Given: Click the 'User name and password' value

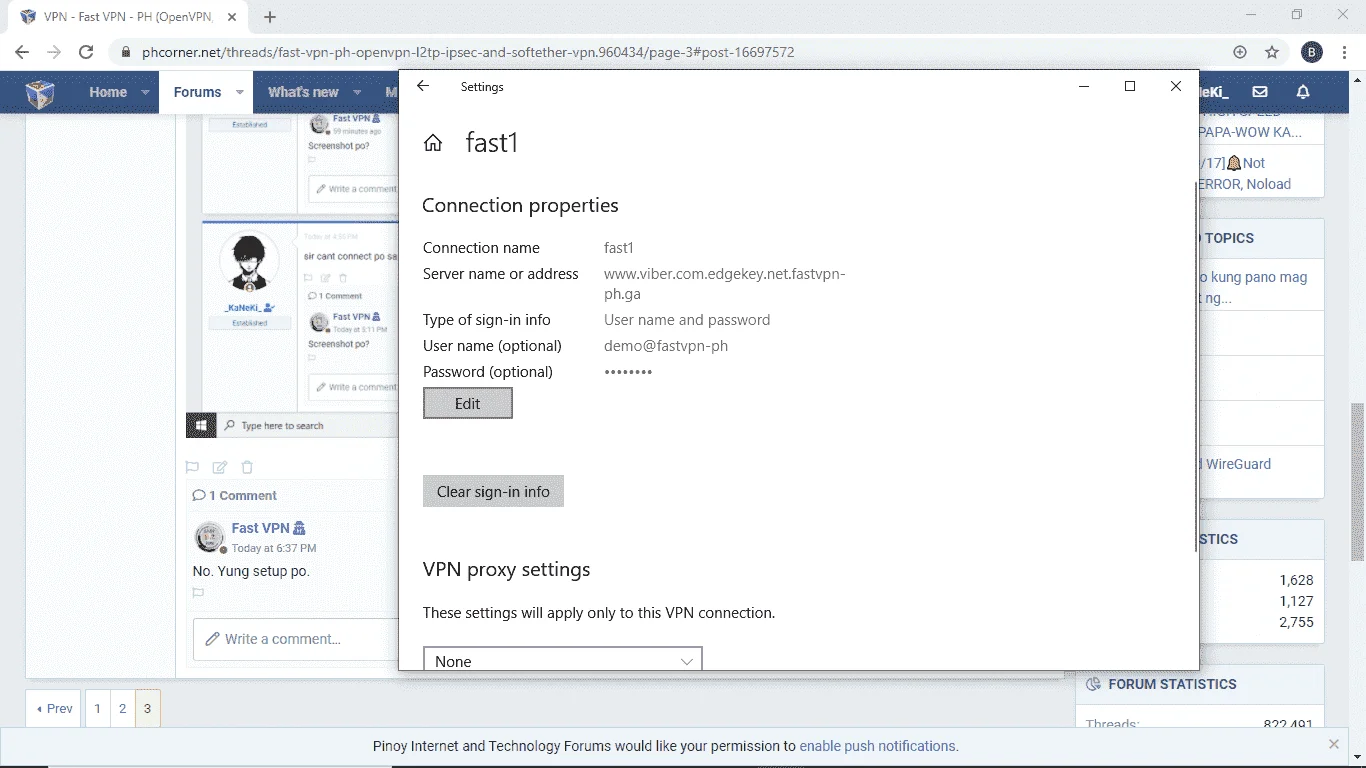Looking at the screenshot, I should point(687,320).
